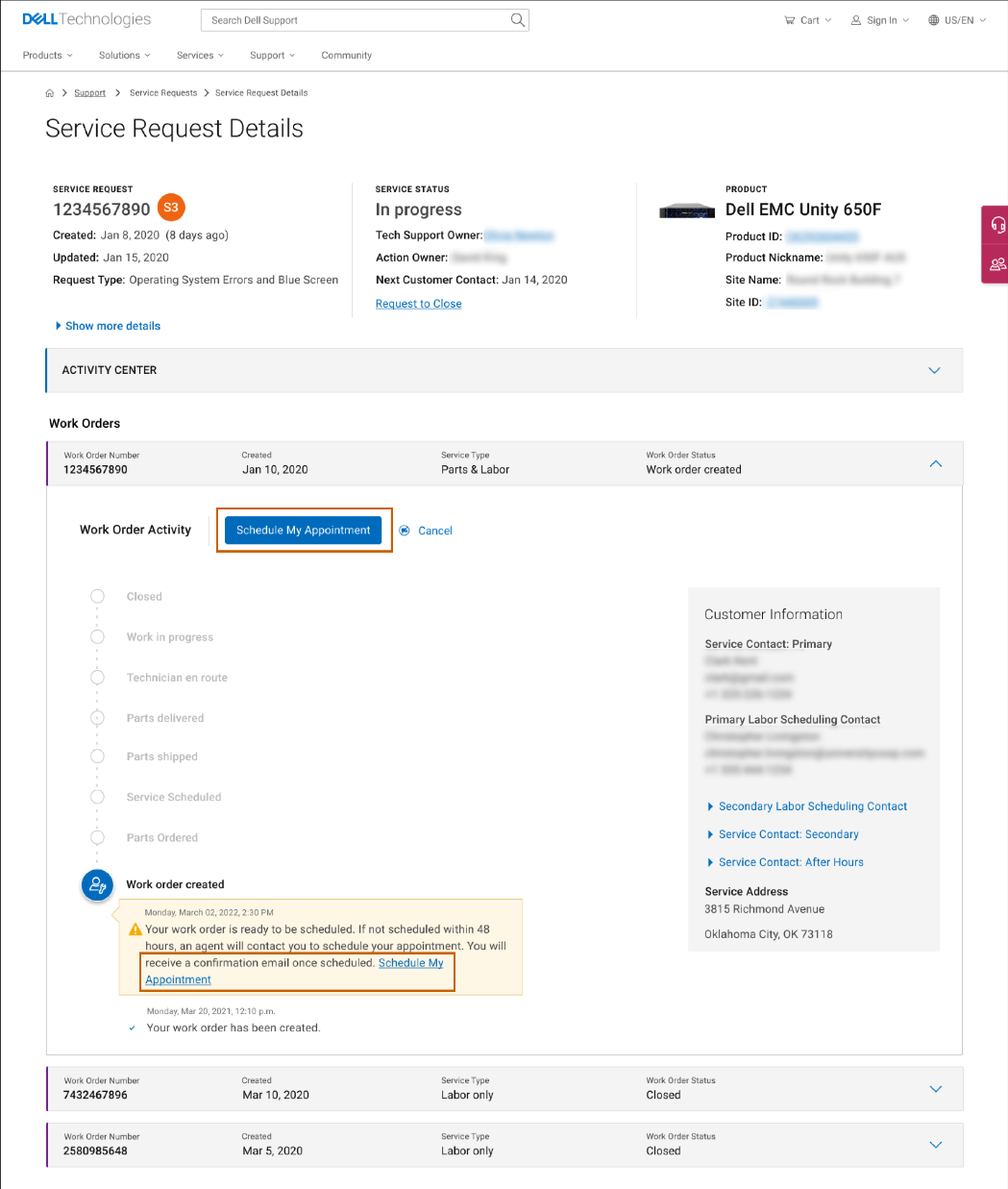The image size is (1008, 1189).
Task: Click the S3 severity badge
Action: point(171,208)
